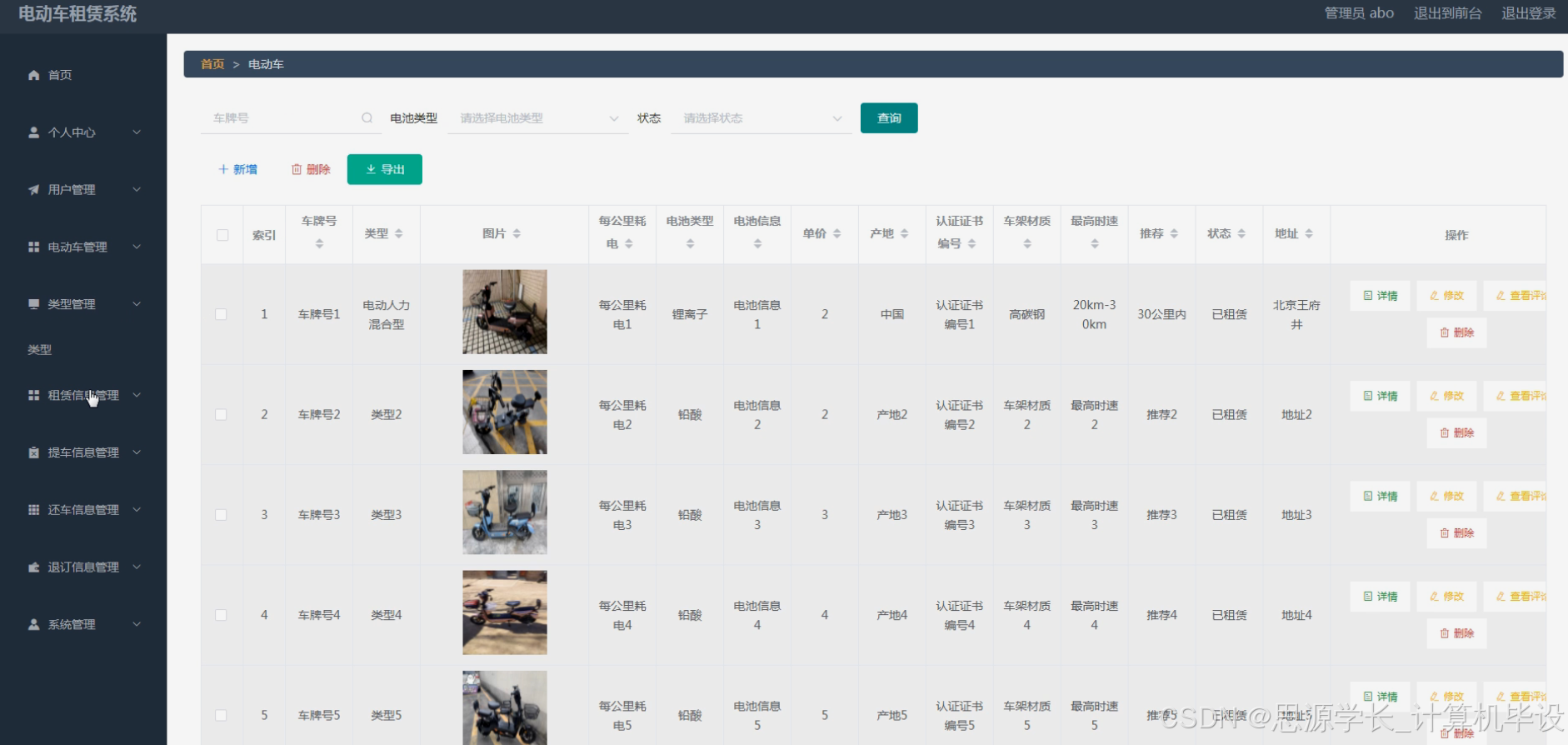Click 管理员 abo in top bar
Image resolution: width=1568 pixels, height=745 pixels.
(1359, 13)
